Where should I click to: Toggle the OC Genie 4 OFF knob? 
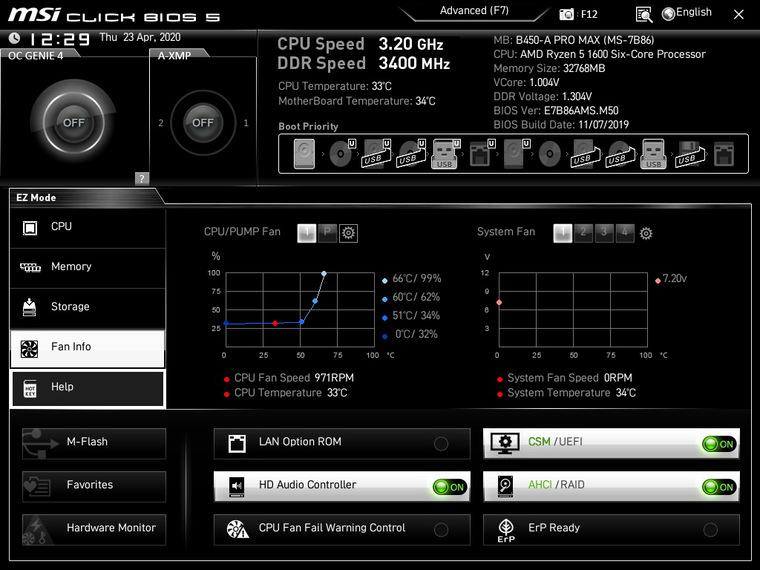point(74,123)
